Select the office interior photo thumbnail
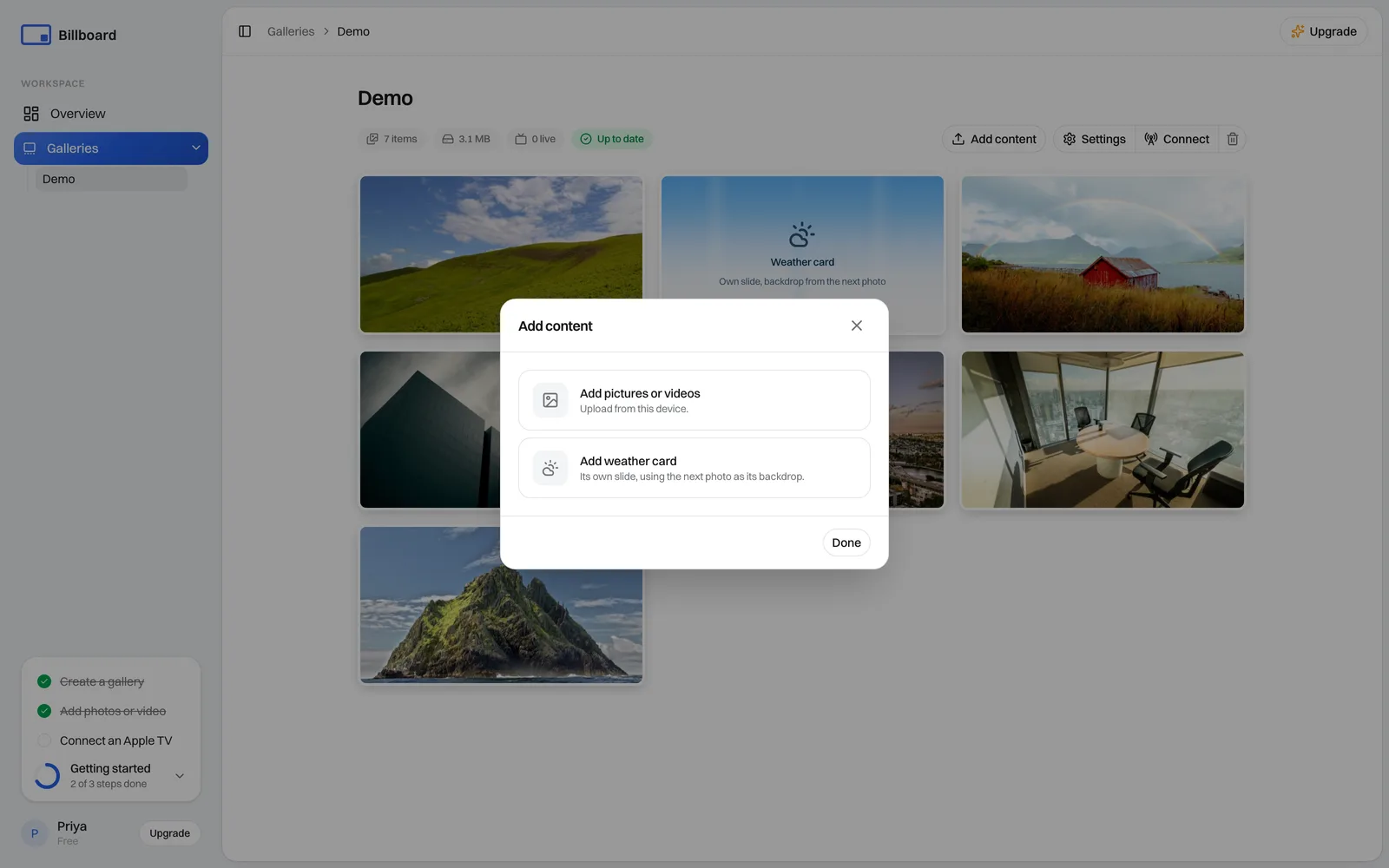 (1103, 430)
